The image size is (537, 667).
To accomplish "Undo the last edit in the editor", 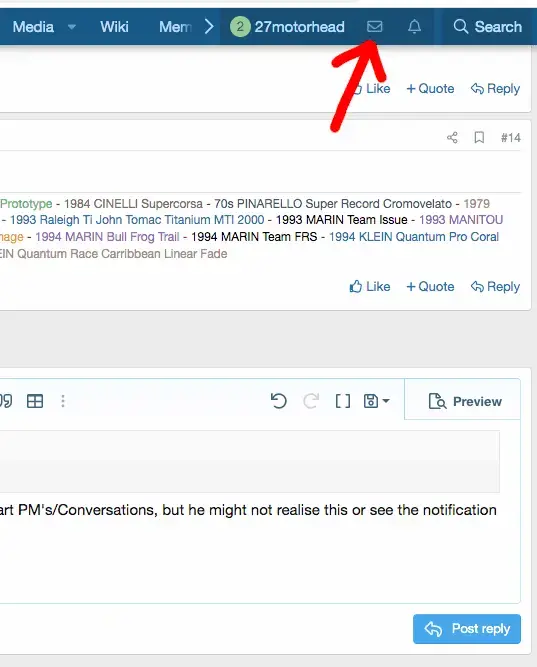I will tap(279, 401).
